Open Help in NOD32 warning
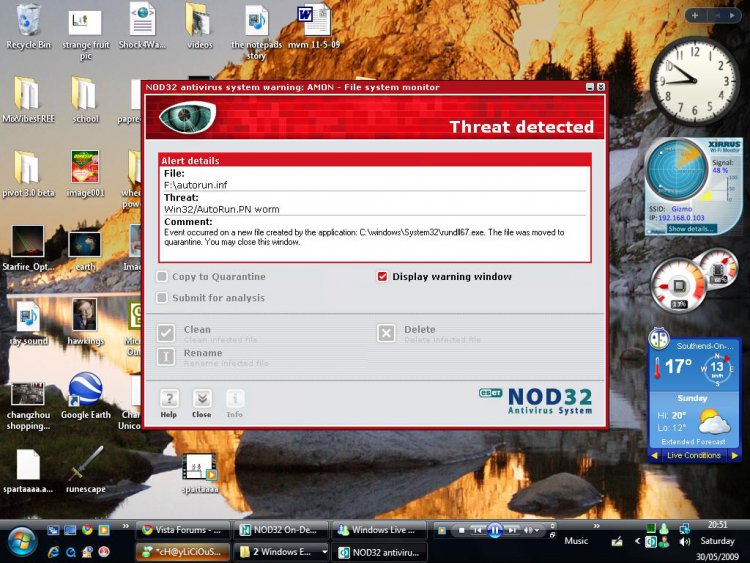The width and height of the screenshot is (750, 563). point(168,404)
